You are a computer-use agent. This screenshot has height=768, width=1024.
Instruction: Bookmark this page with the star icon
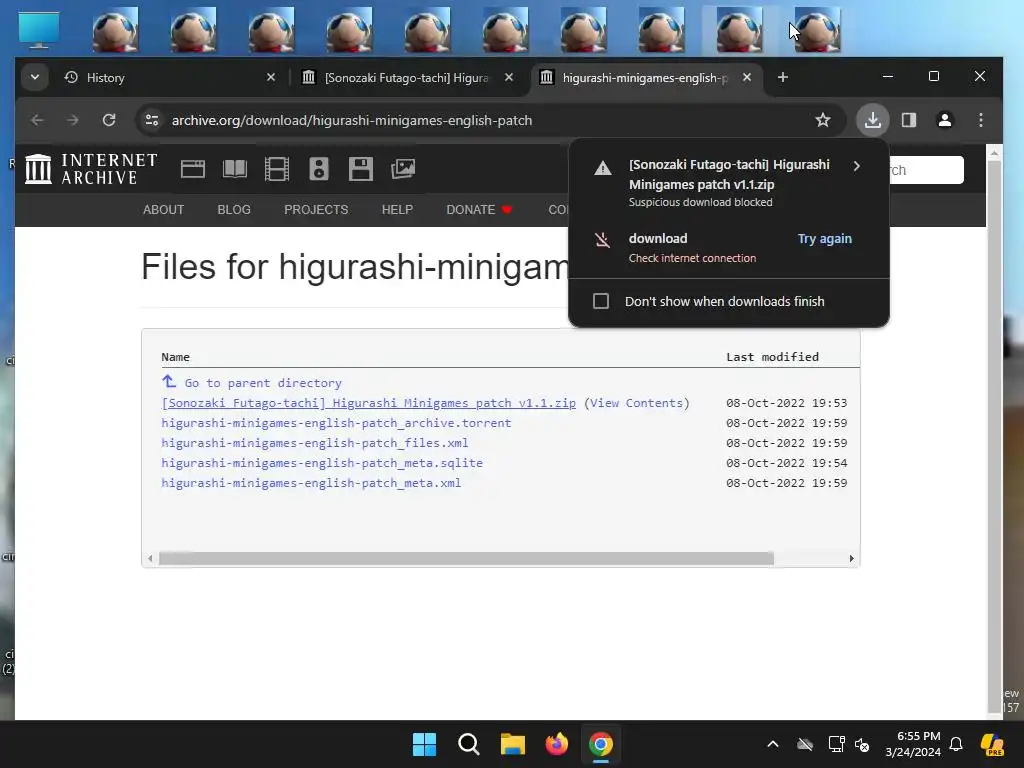coord(823,120)
